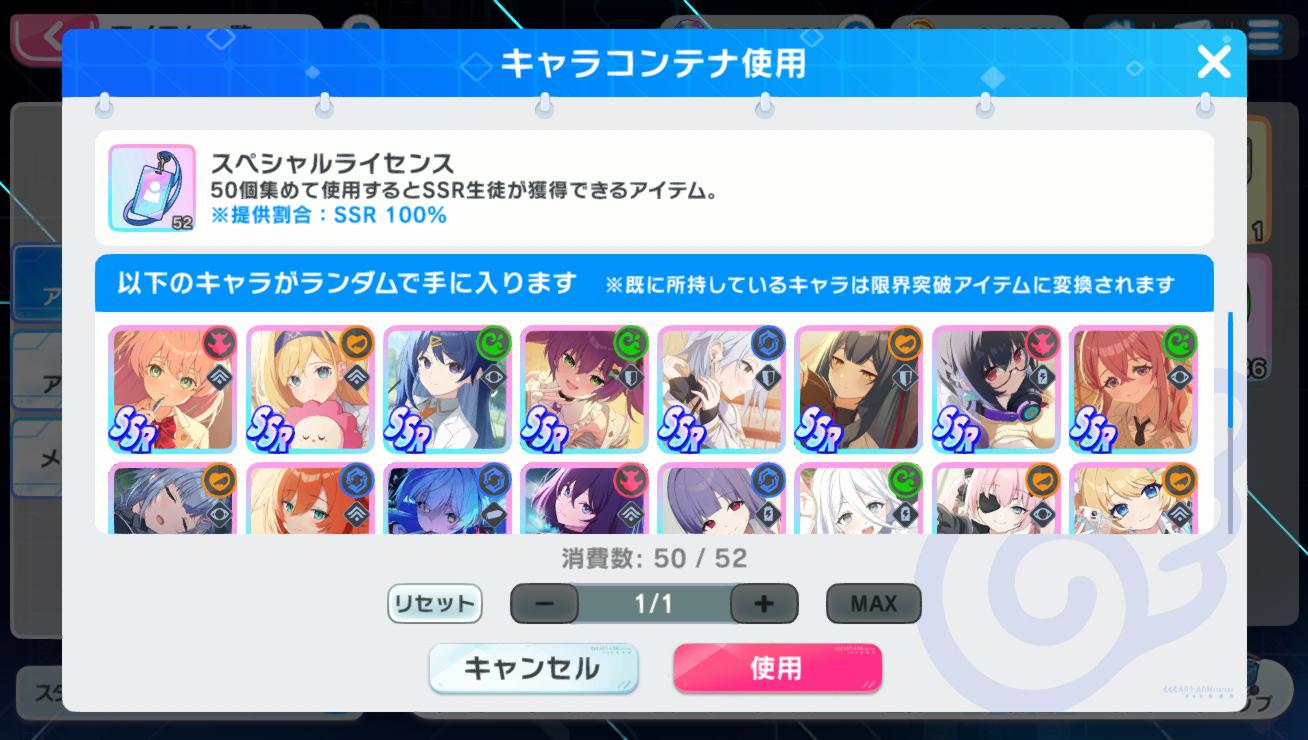Viewport: 1308px width, 740px height.
Task: Select the purple-haired winking SSR character
Action: tap(584, 389)
